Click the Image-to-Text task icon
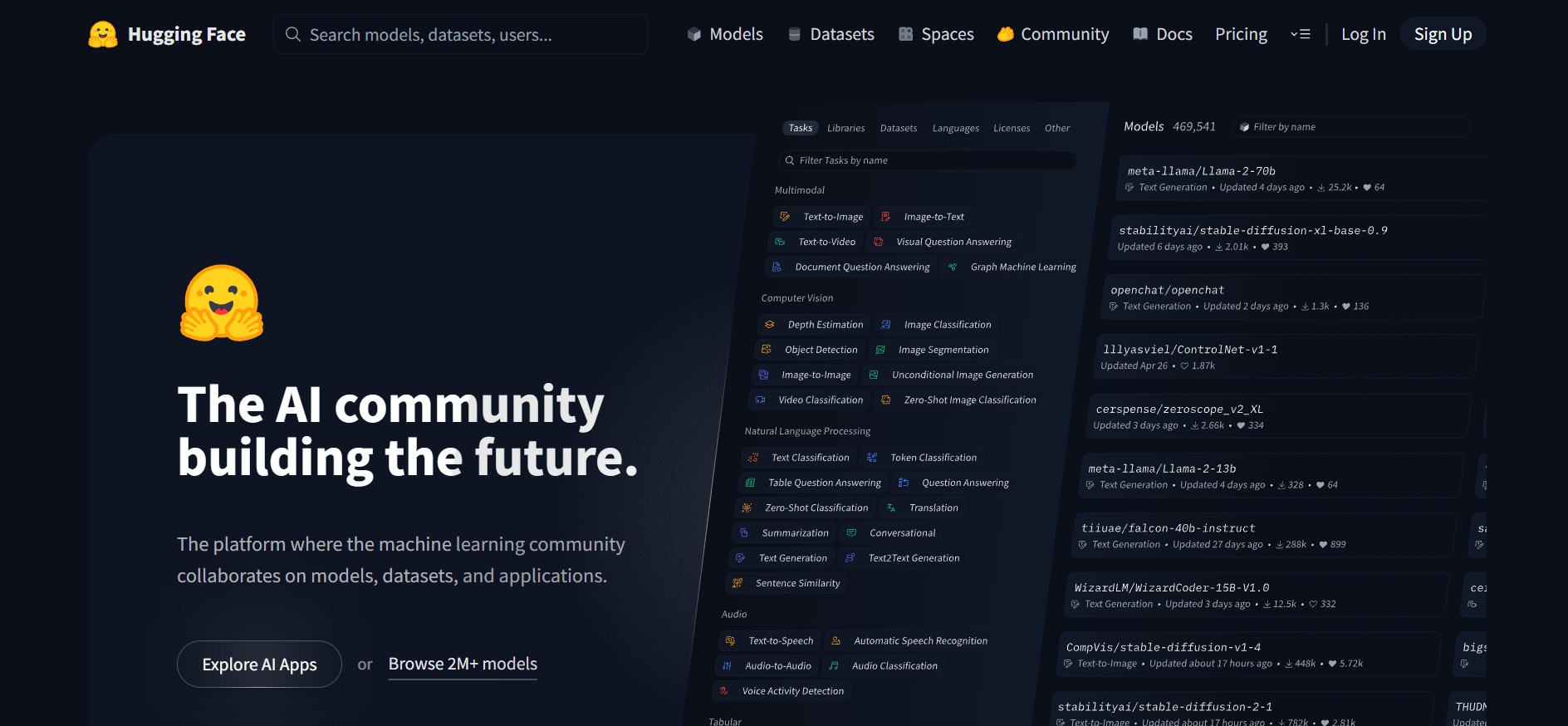 pos(886,217)
